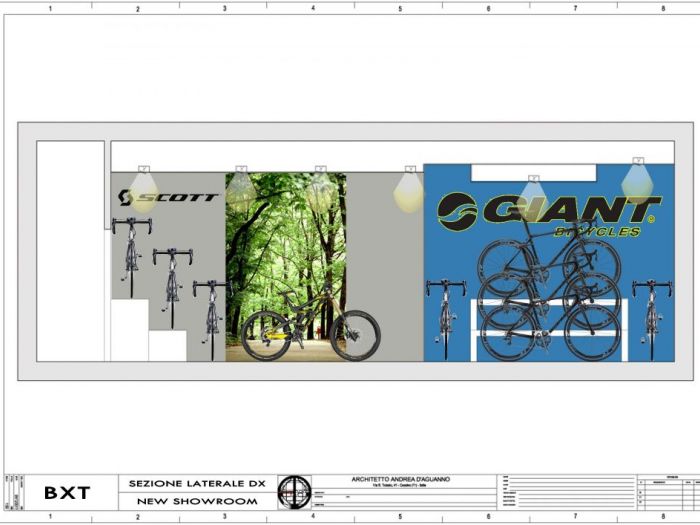Click the BXT title block cell

point(67,493)
